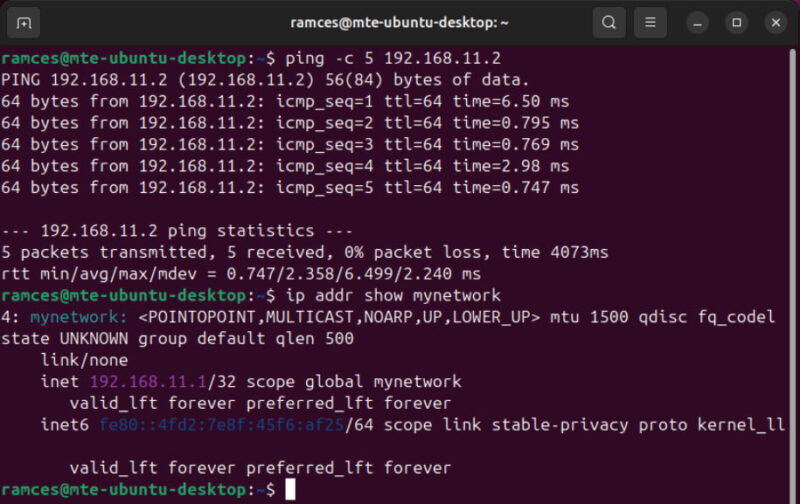Click the last 'valid_lft forever preferred_lft forever' line
Screen dimensions: 800x504
[x=260, y=468]
